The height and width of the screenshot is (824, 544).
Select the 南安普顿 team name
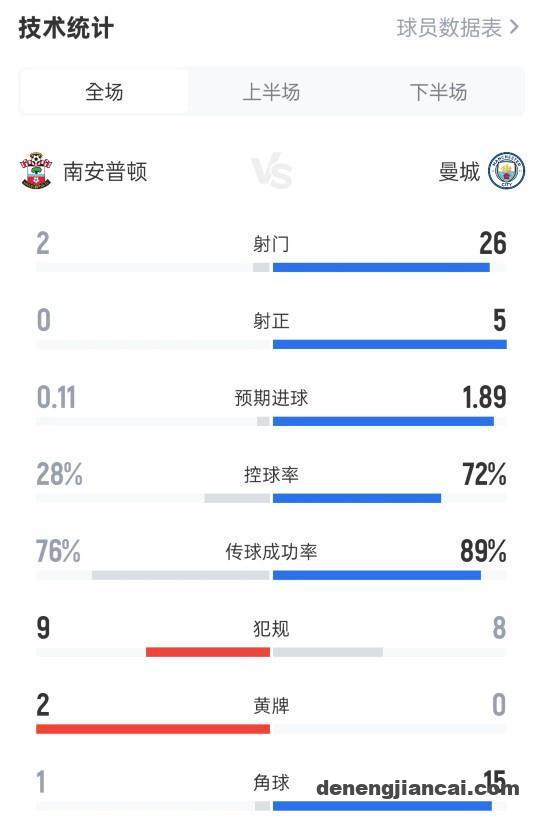pos(105,171)
